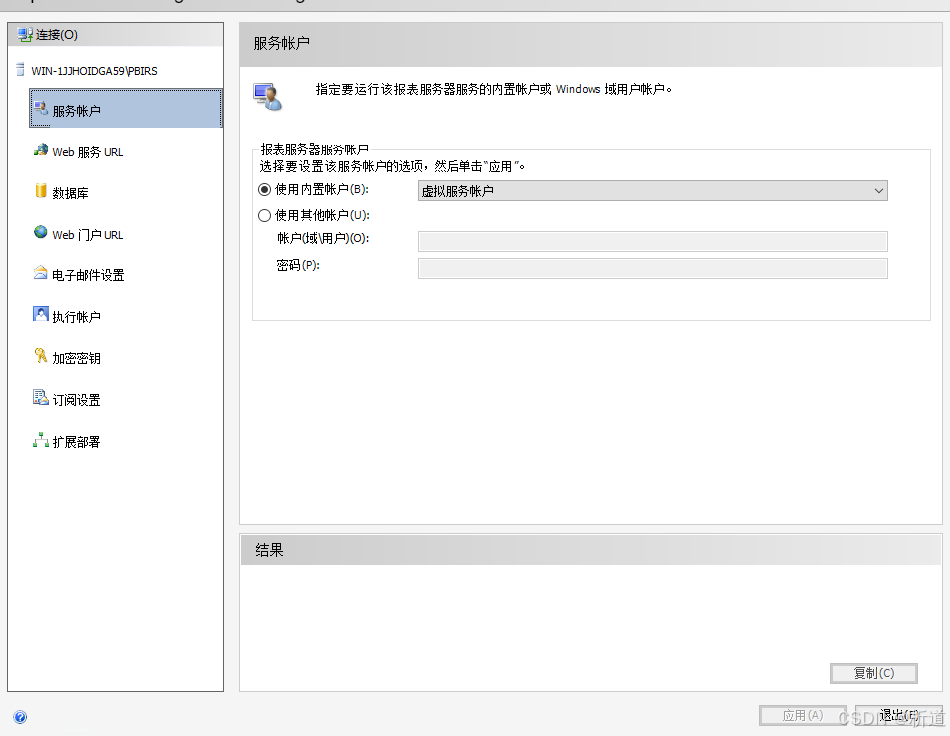
Task: Open the 数据库 settings page
Action: [x=70, y=193]
